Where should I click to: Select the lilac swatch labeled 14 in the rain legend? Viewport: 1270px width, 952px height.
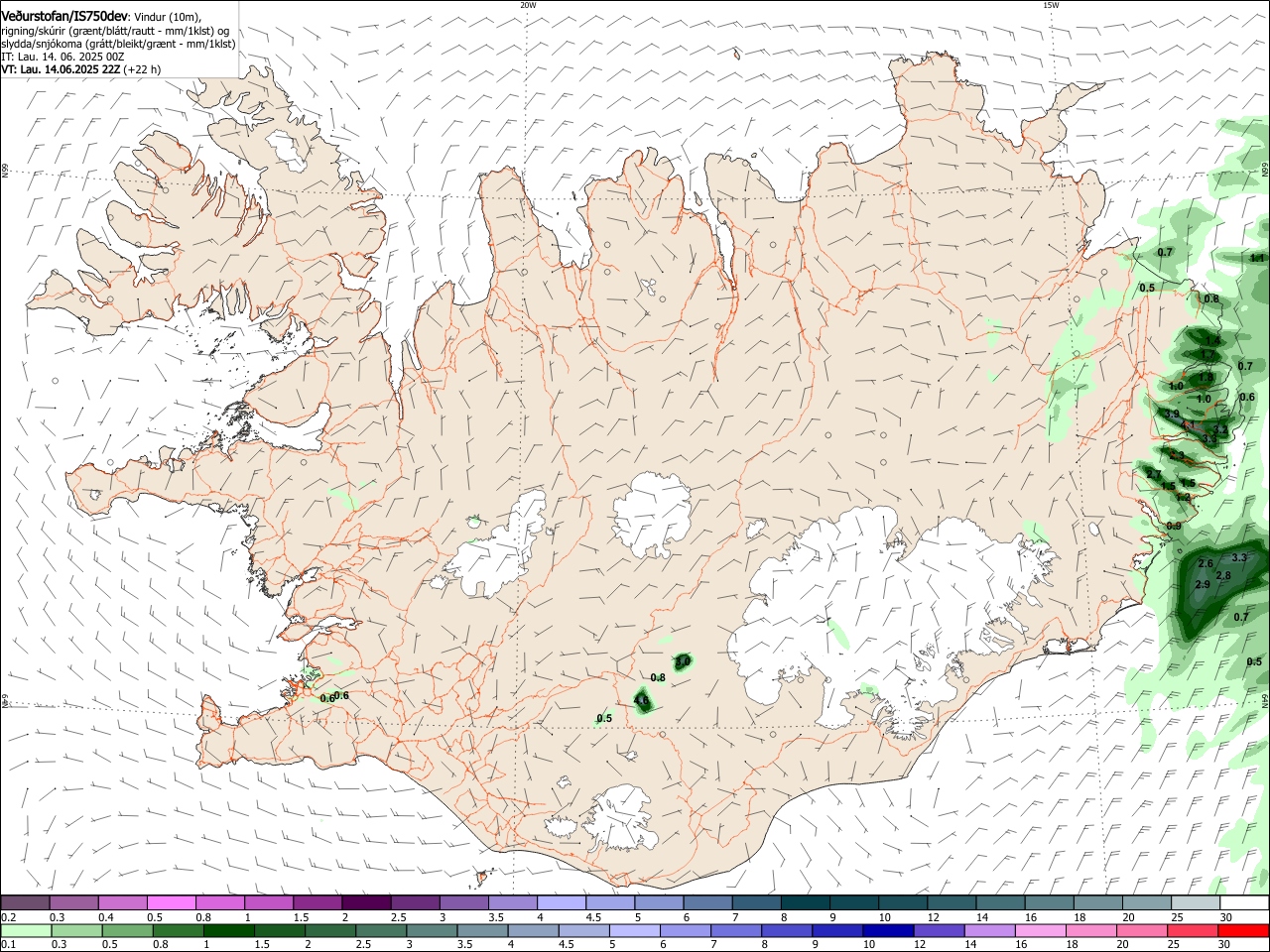[x=989, y=931]
